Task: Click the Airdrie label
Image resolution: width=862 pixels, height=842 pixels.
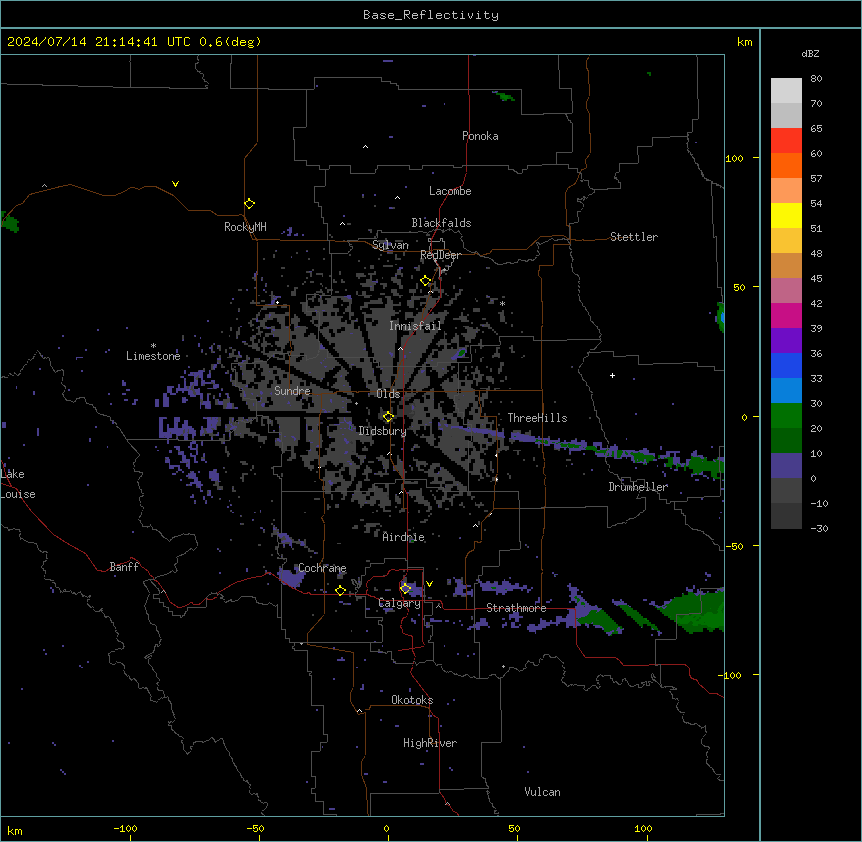Action: click(404, 537)
